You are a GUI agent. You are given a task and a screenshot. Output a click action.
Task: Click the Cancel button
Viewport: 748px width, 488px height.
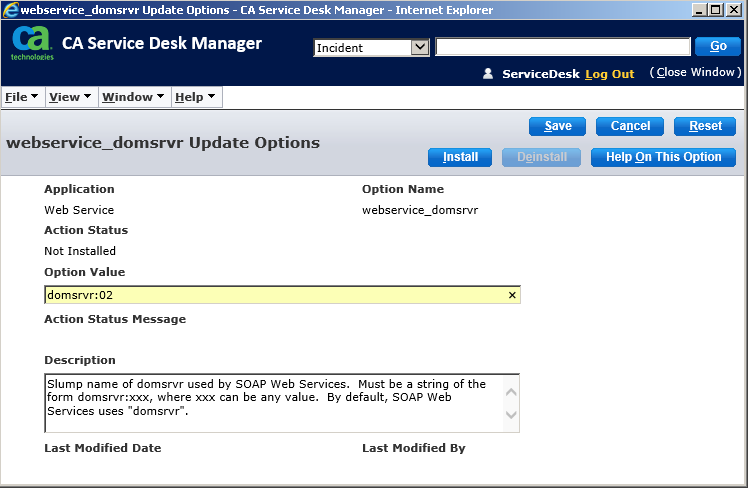click(630, 126)
